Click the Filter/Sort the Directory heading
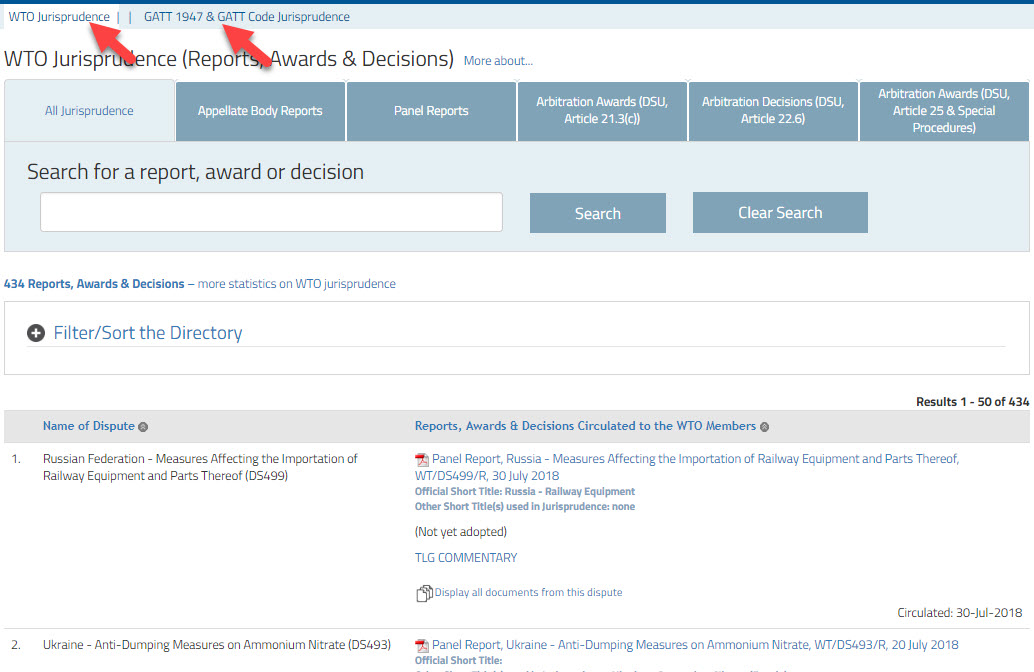The height and width of the screenshot is (672, 1034). pos(148,333)
